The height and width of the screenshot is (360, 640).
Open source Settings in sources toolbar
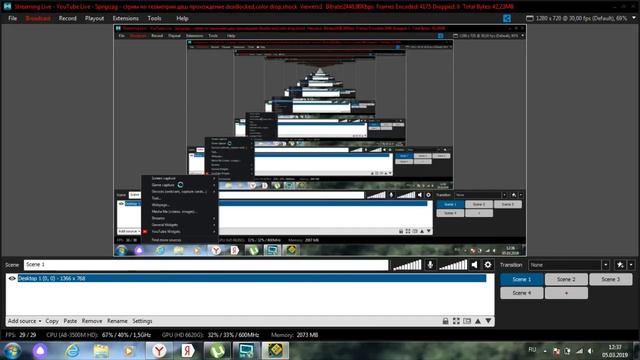pyautogui.click(x=142, y=321)
